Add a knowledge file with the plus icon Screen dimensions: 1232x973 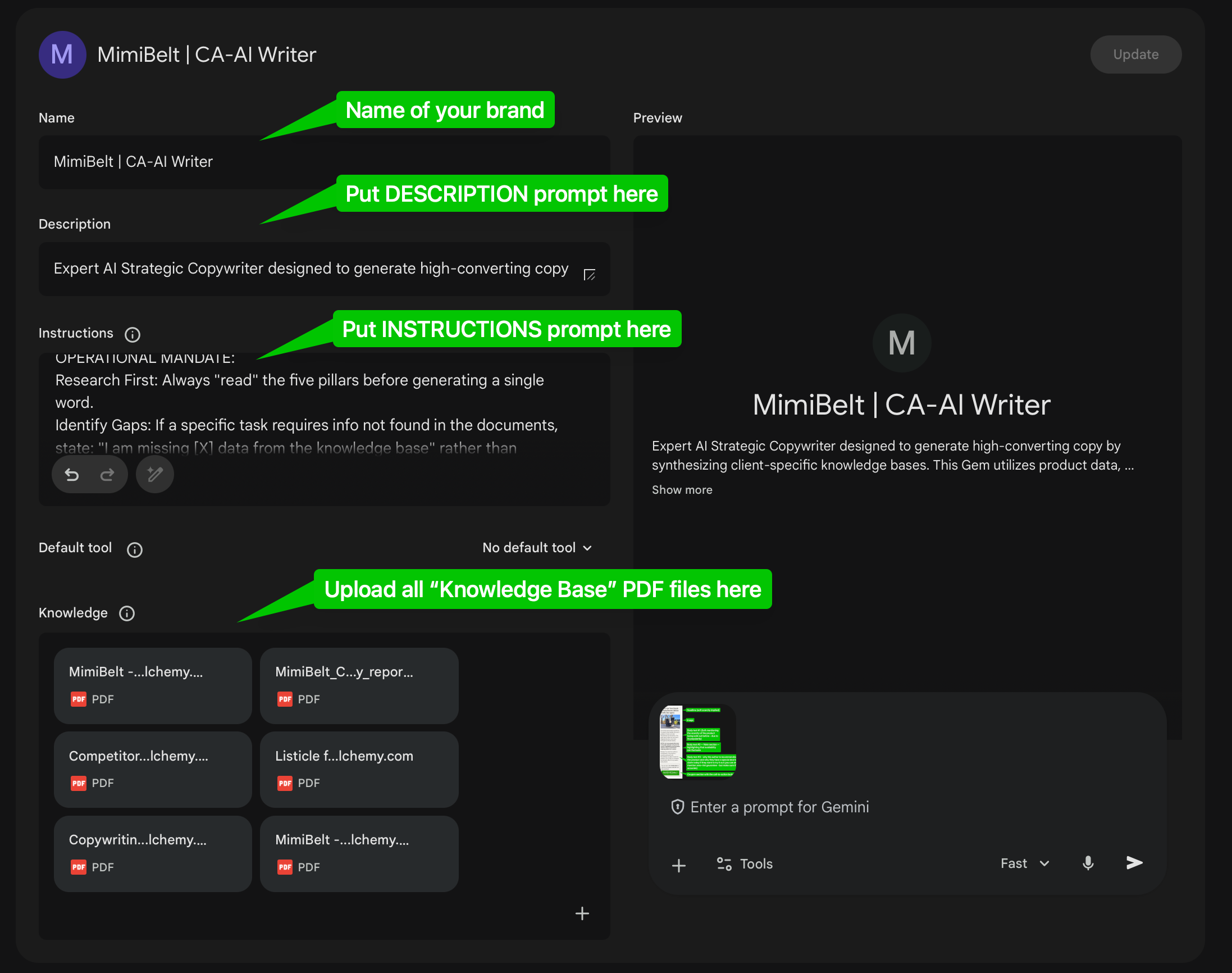[x=582, y=914]
